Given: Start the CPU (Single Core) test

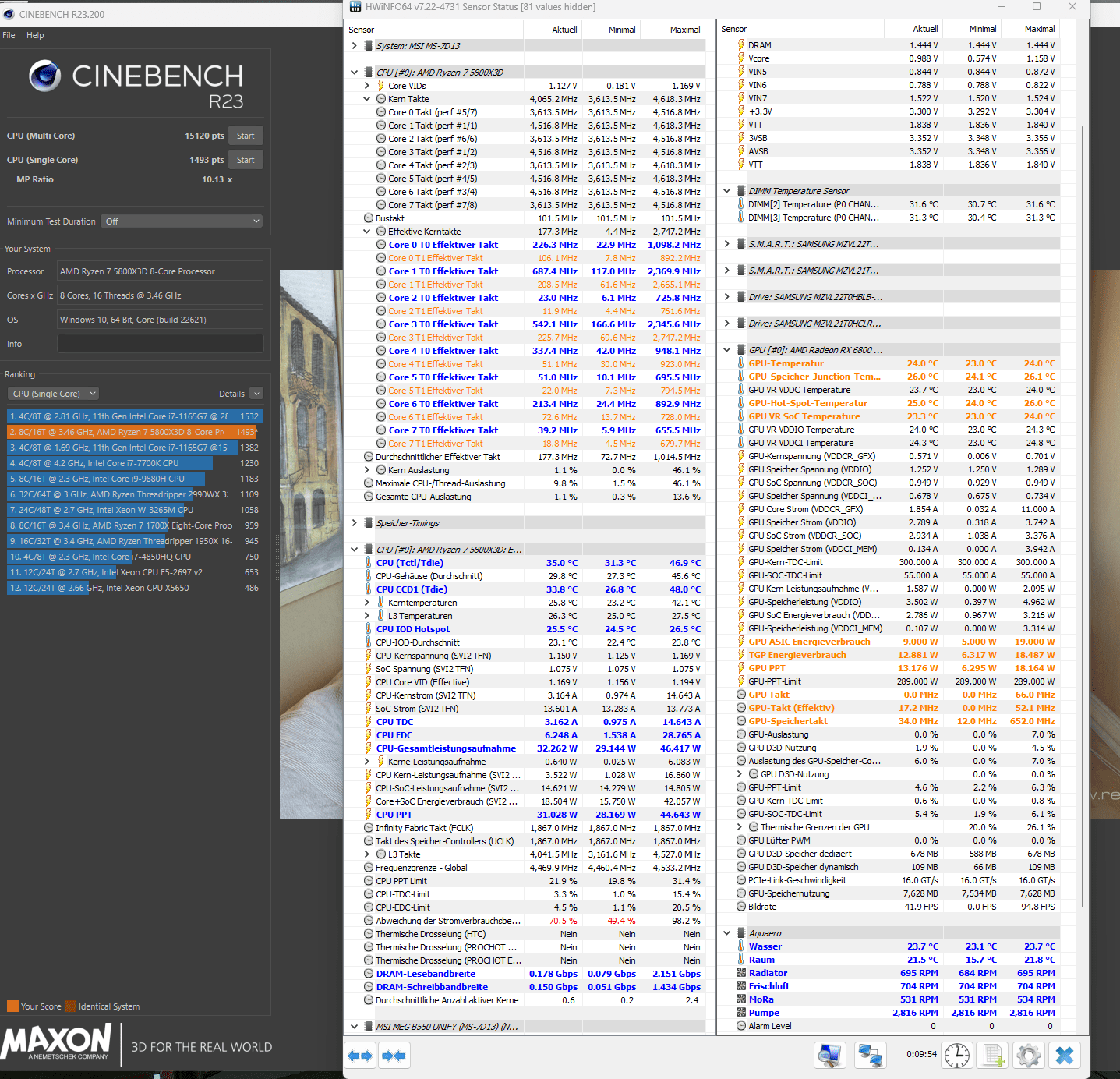Looking at the screenshot, I should click(x=246, y=160).
